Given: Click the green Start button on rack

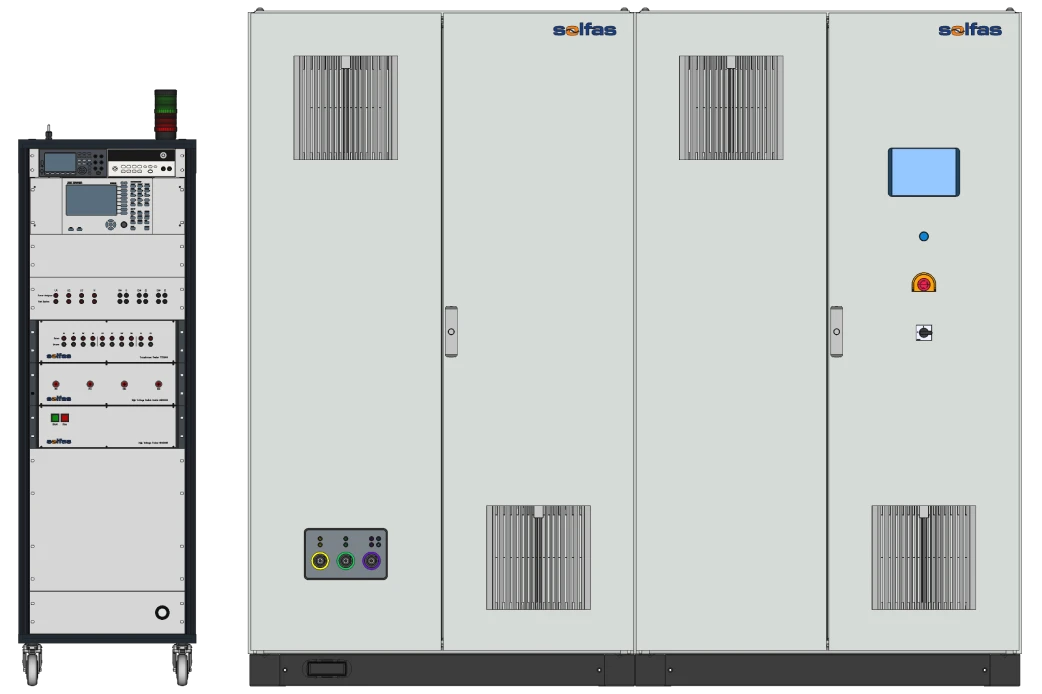Looking at the screenshot, I should point(55,418).
